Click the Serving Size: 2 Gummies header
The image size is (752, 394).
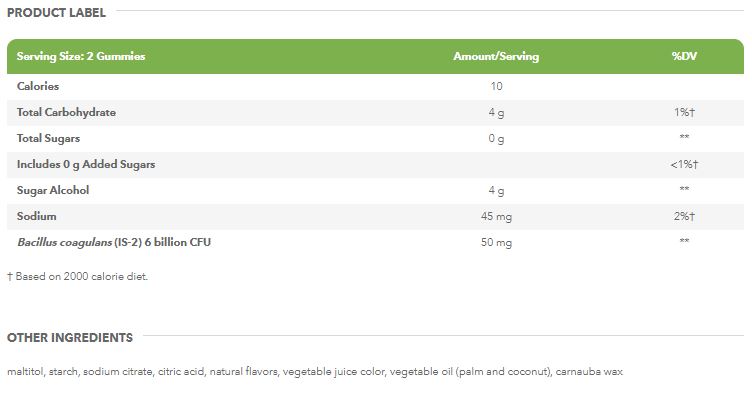pos(81,56)
